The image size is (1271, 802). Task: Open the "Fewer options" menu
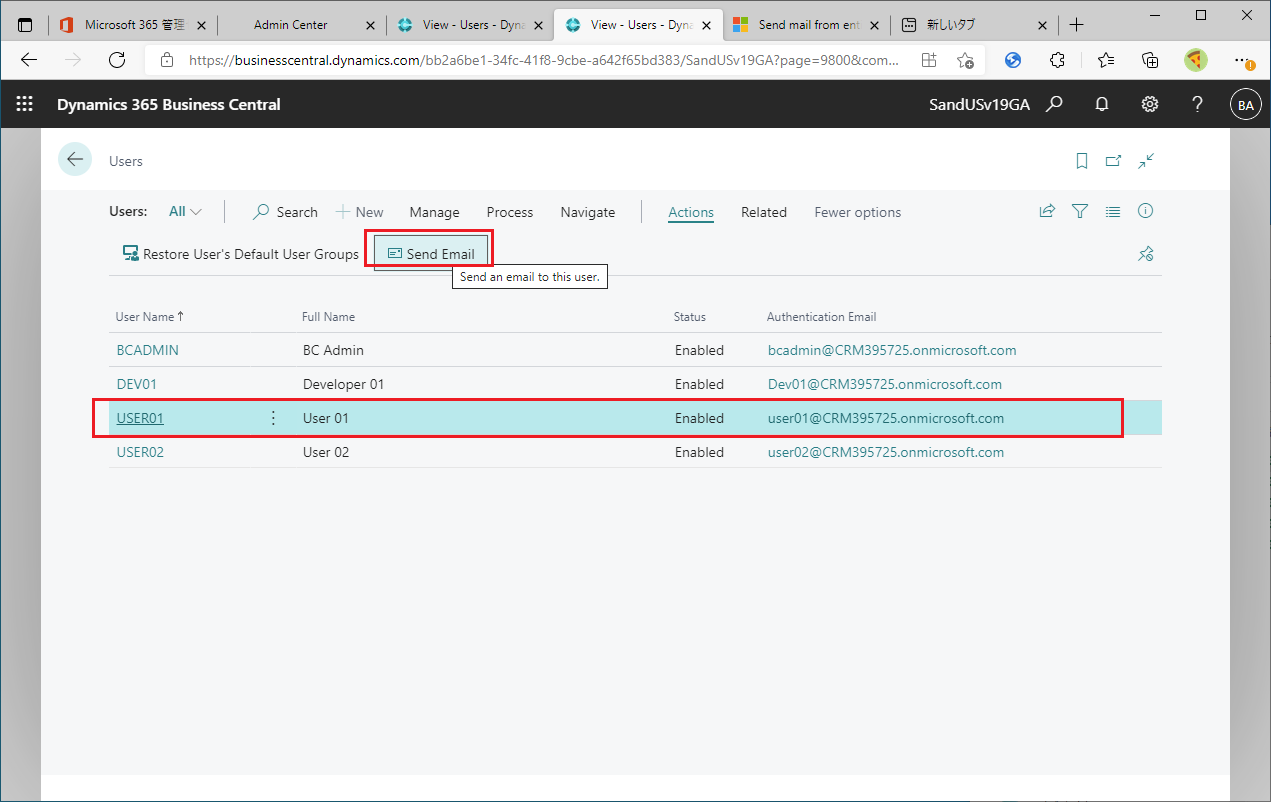857,212
